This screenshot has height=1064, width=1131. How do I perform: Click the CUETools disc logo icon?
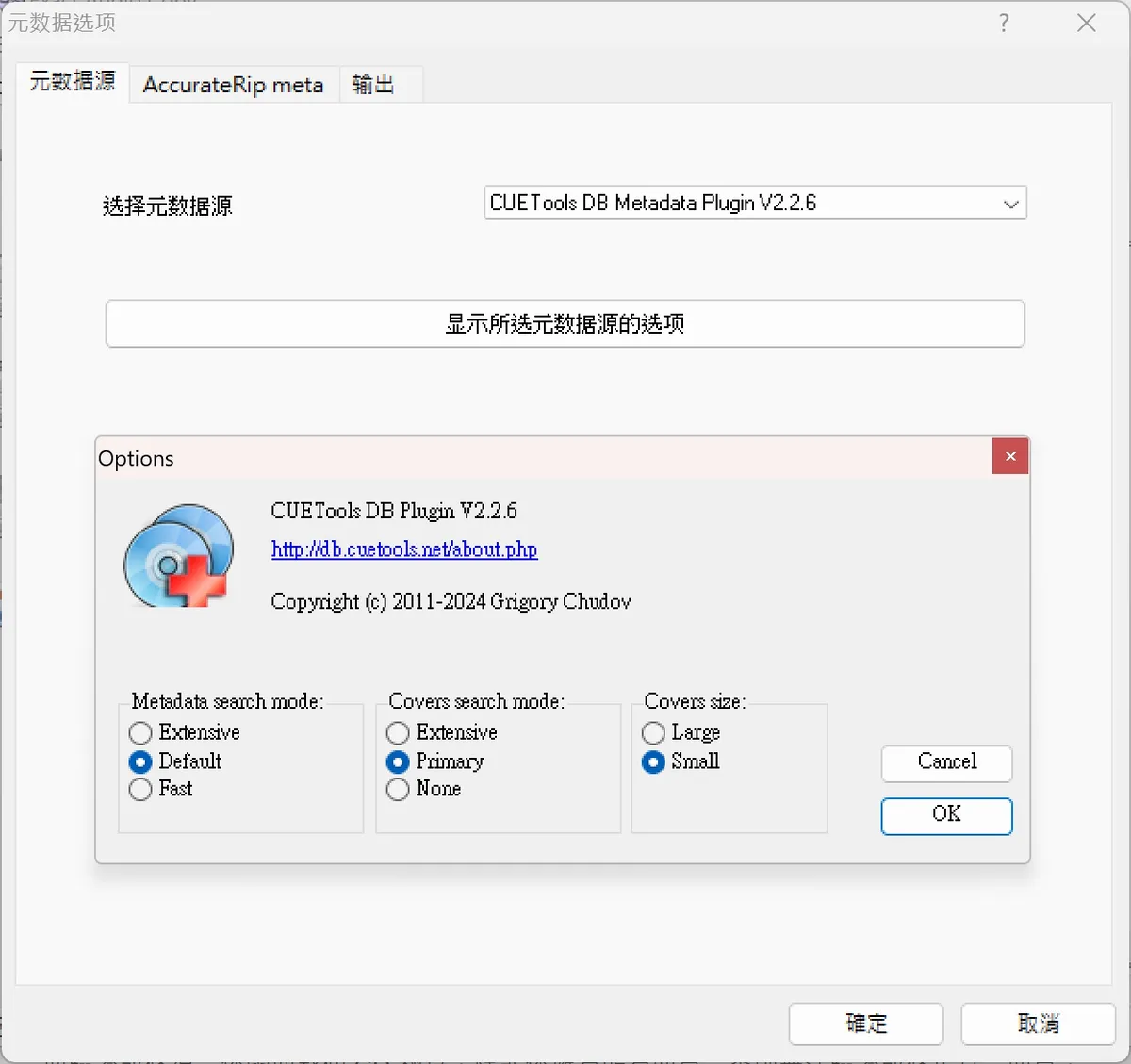click(x=179, y=555)
